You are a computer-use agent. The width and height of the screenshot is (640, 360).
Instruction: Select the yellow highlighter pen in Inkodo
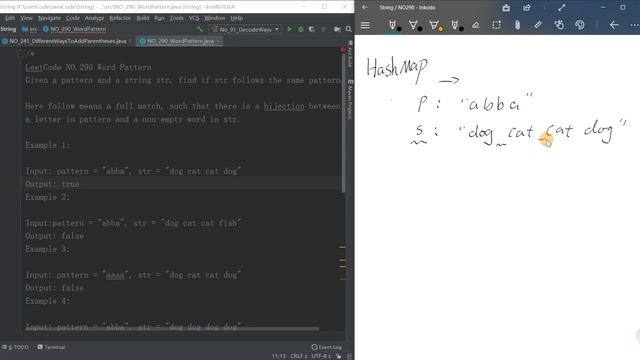coord(435,25)
